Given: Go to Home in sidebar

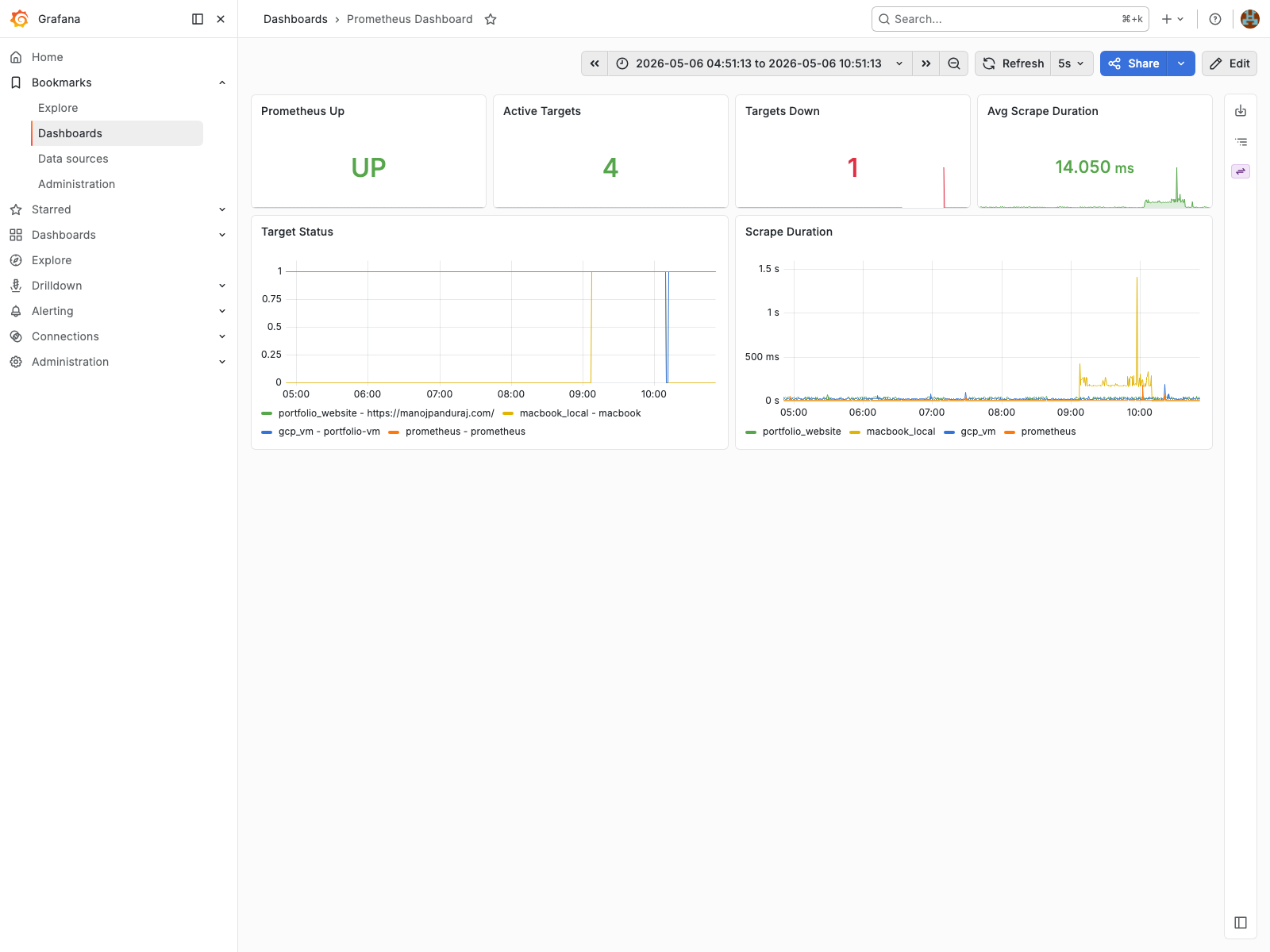Looking at the screenshot, I should (x=48, y=57).
